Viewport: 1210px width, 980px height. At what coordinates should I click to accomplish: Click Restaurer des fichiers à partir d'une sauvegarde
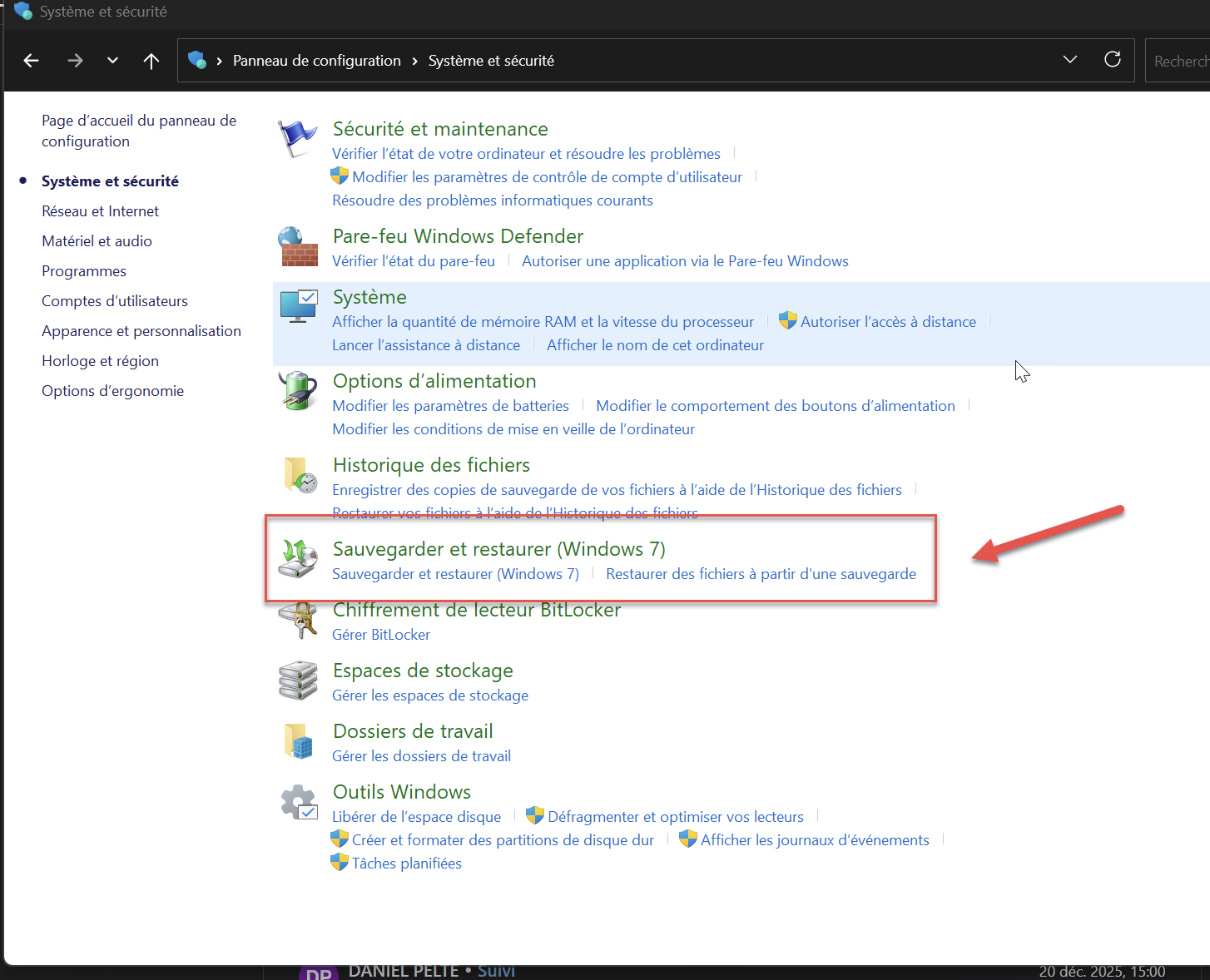(x=761, y=574)
